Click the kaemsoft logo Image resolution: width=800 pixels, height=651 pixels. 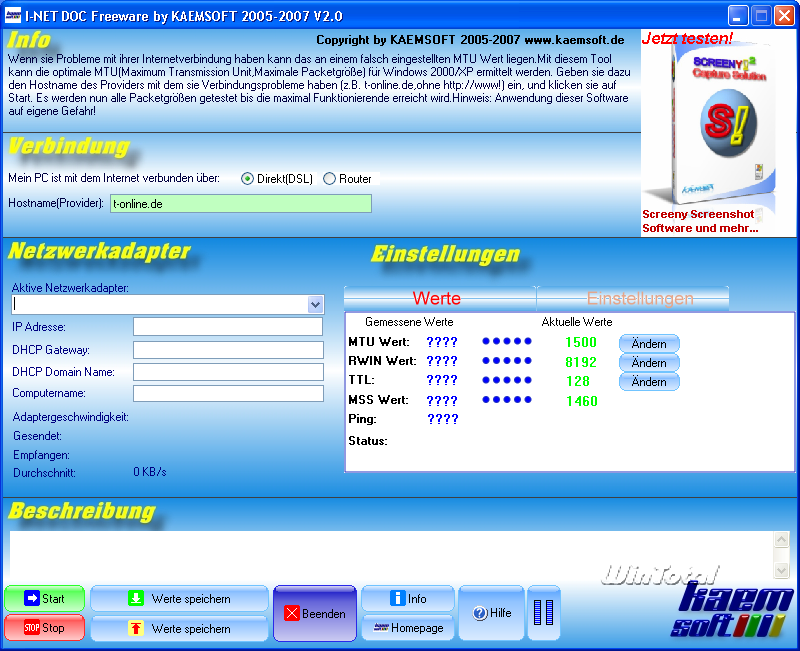pyautogui.click(x=733, y=610)
